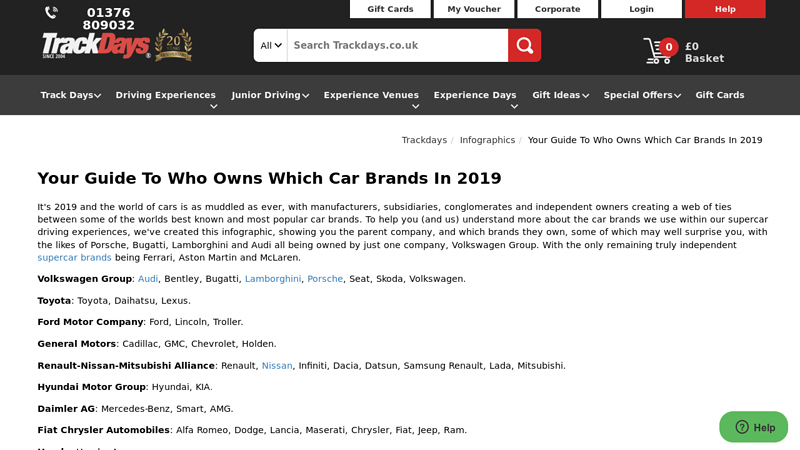Click the current page breadcrumb title
The image size is (800, 450).
(x=645, y=140)
